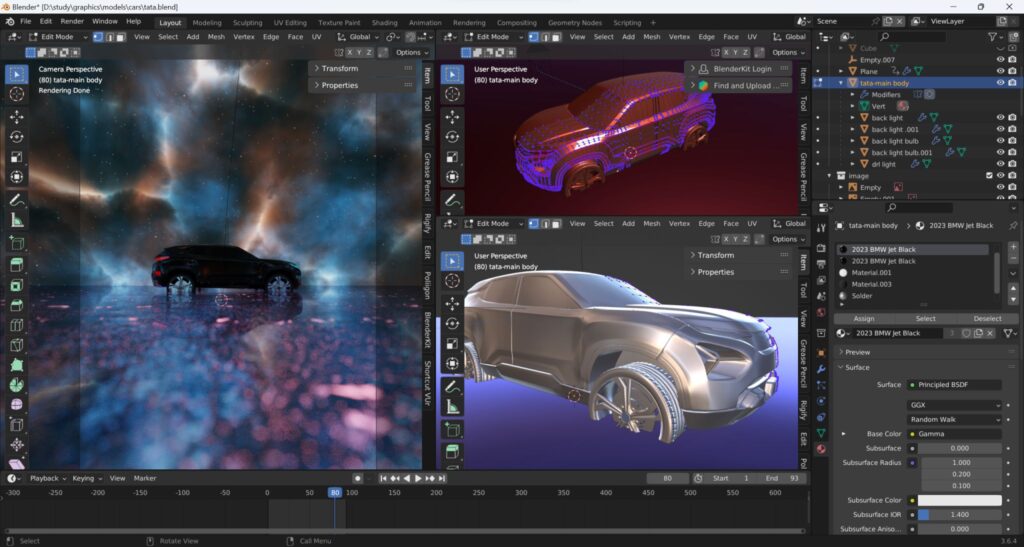Switch to the Shading workspace tab

(x=384, y=23)
